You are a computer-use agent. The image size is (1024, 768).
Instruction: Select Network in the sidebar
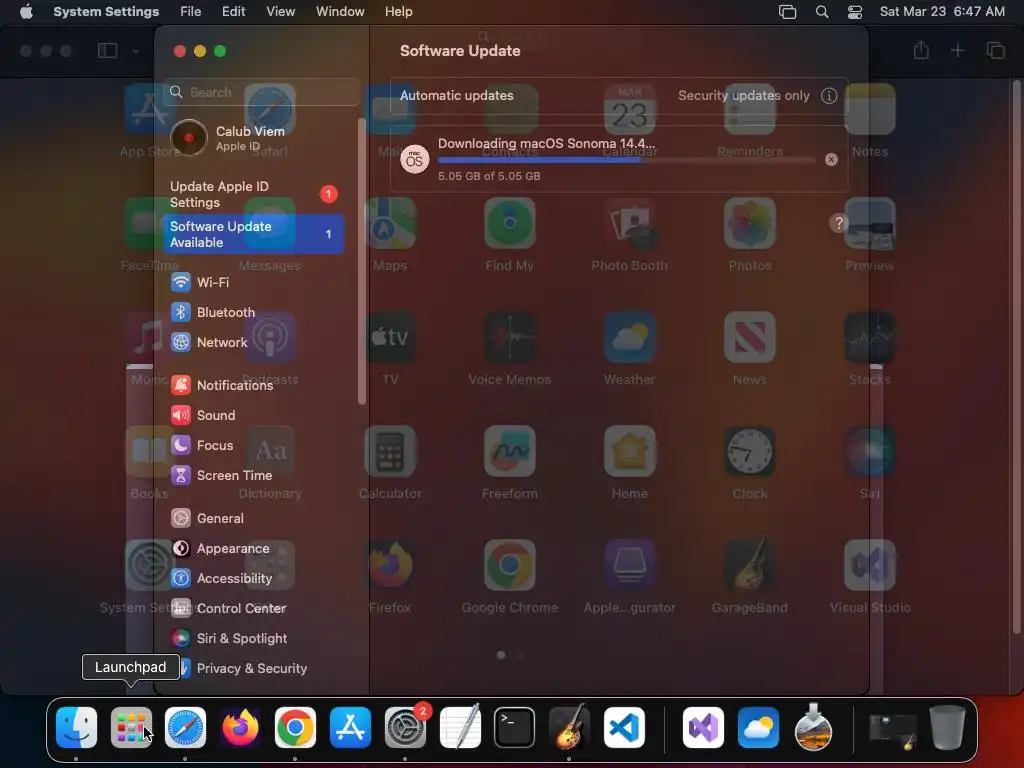point(255,342)
